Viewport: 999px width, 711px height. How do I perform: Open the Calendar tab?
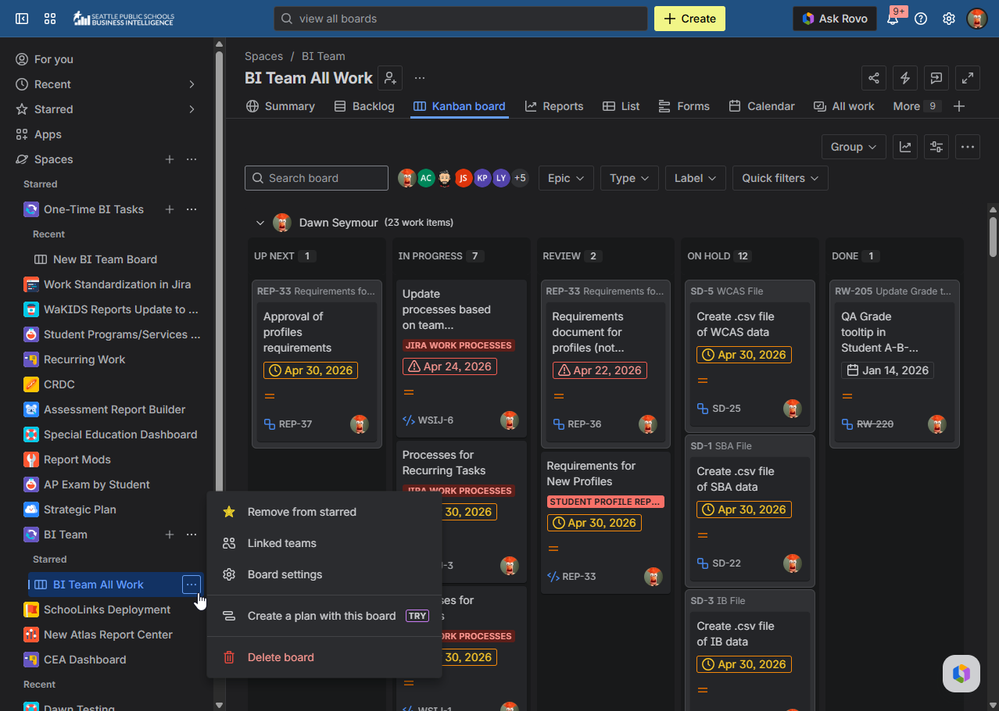762,106
